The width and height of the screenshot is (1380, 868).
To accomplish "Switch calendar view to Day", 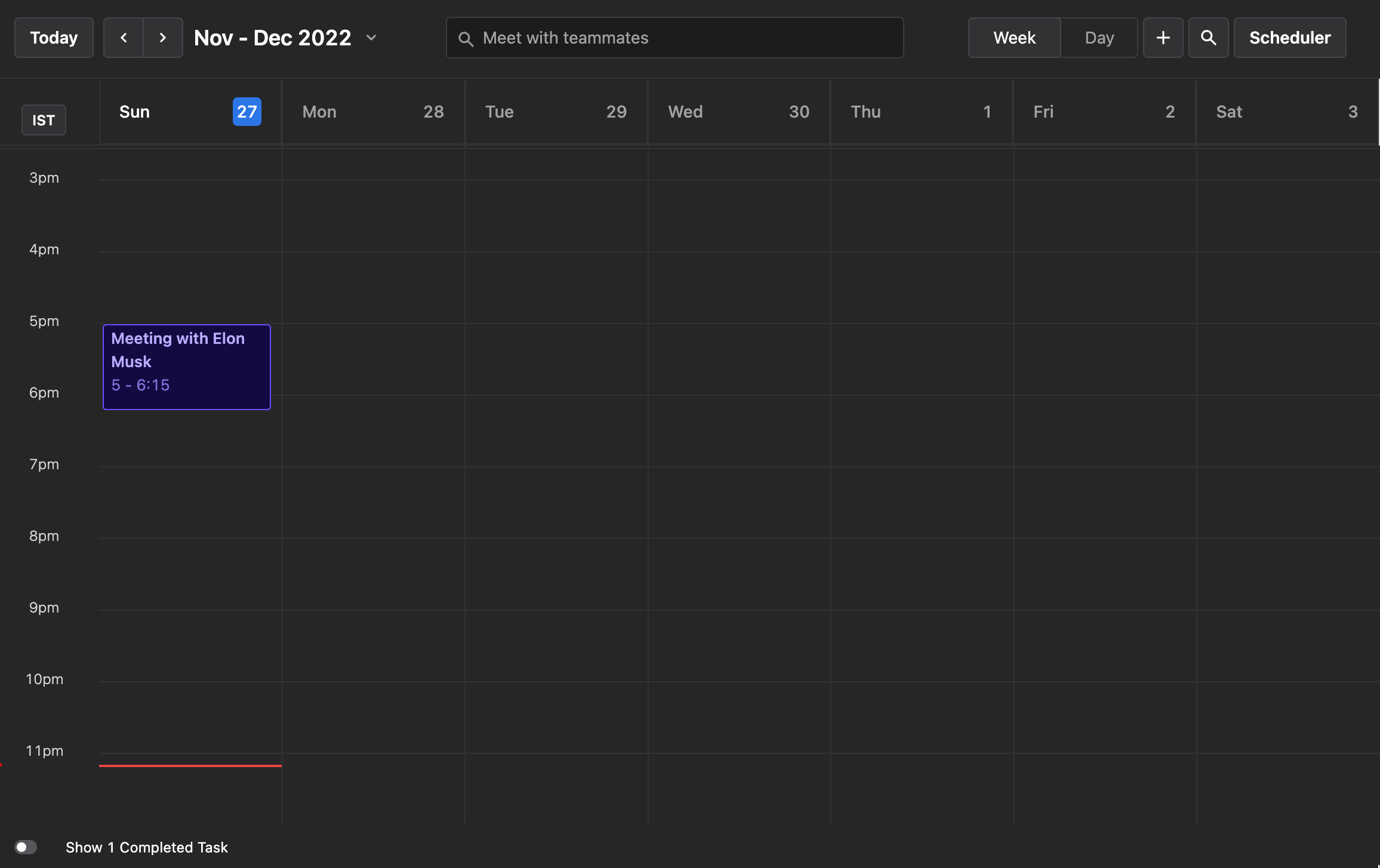I will pyautogui.click(x=1099, y=37).
